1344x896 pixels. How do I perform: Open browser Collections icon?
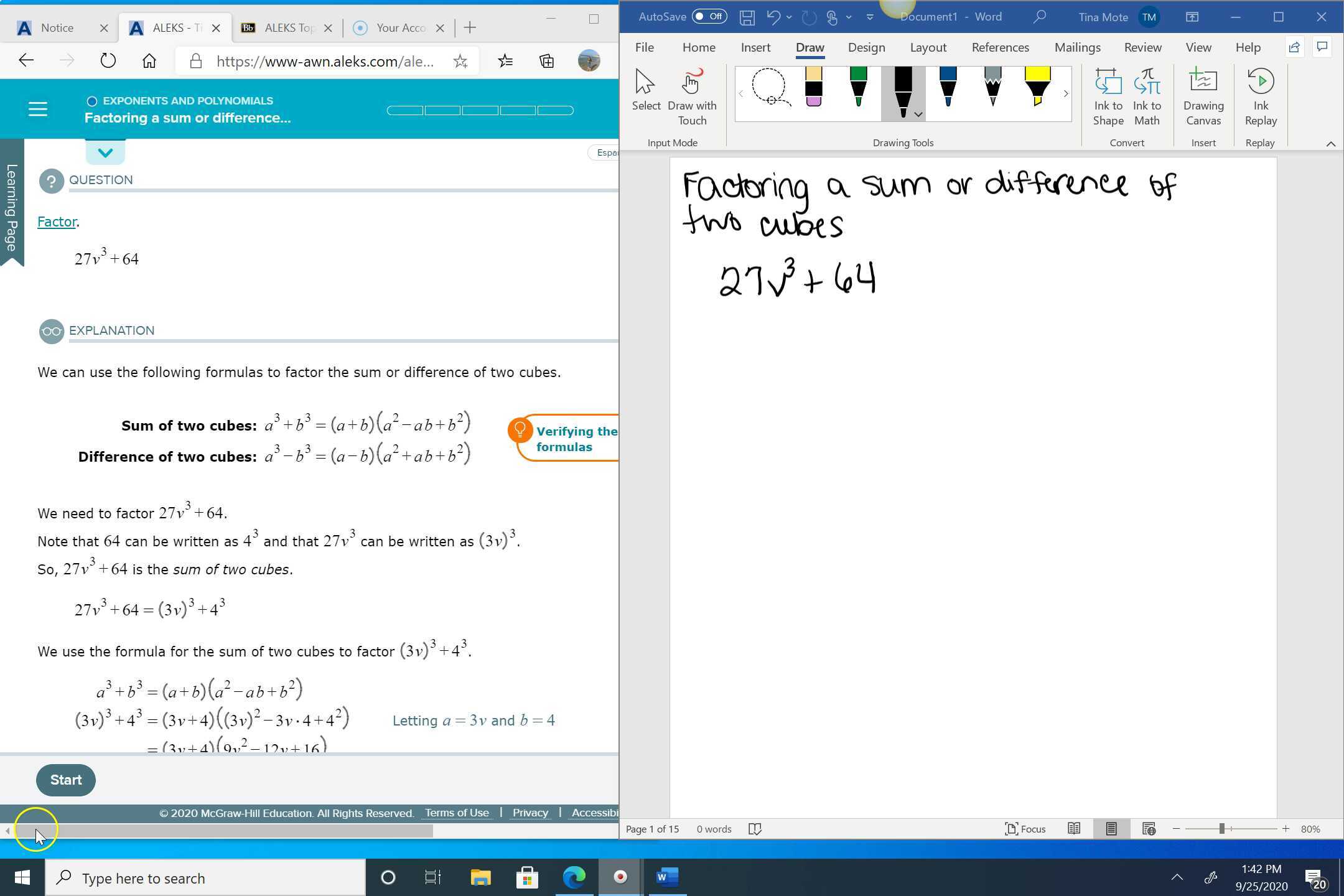[x=546, y=60]
